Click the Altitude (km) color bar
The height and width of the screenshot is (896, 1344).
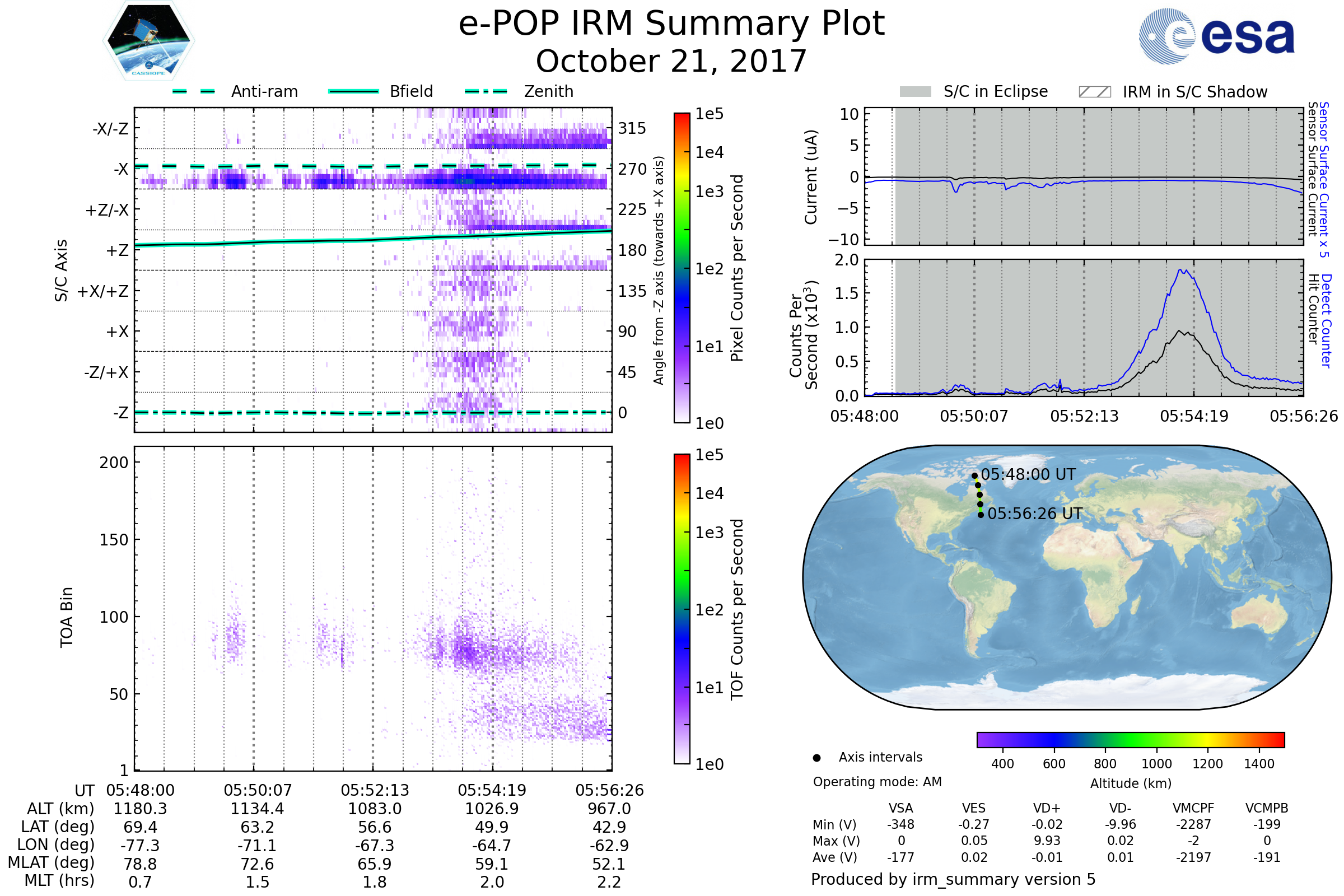coord(1130,740)
